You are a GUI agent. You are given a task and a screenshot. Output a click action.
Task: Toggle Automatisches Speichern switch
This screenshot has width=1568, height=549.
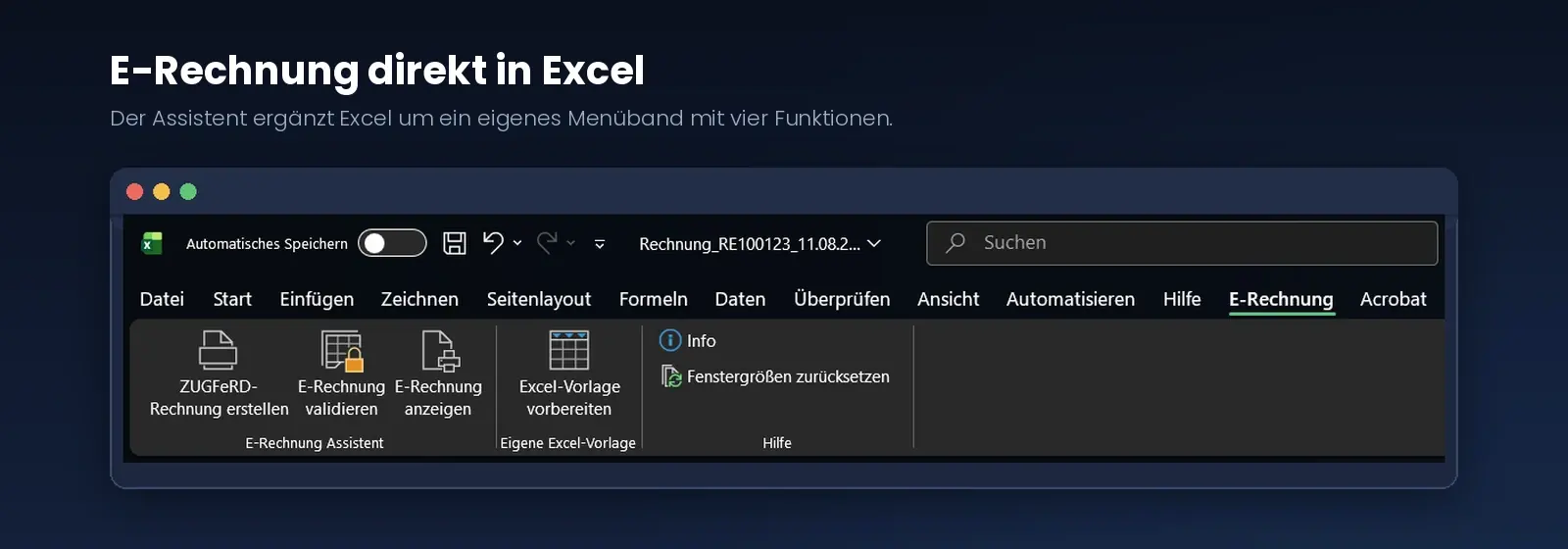coord(392,243)
